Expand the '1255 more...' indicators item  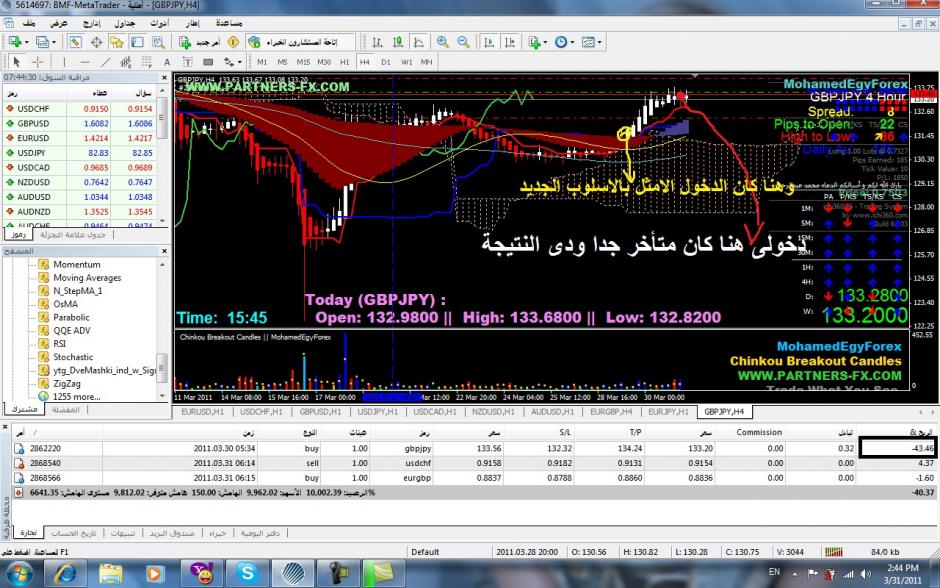(x=75, y=396)
